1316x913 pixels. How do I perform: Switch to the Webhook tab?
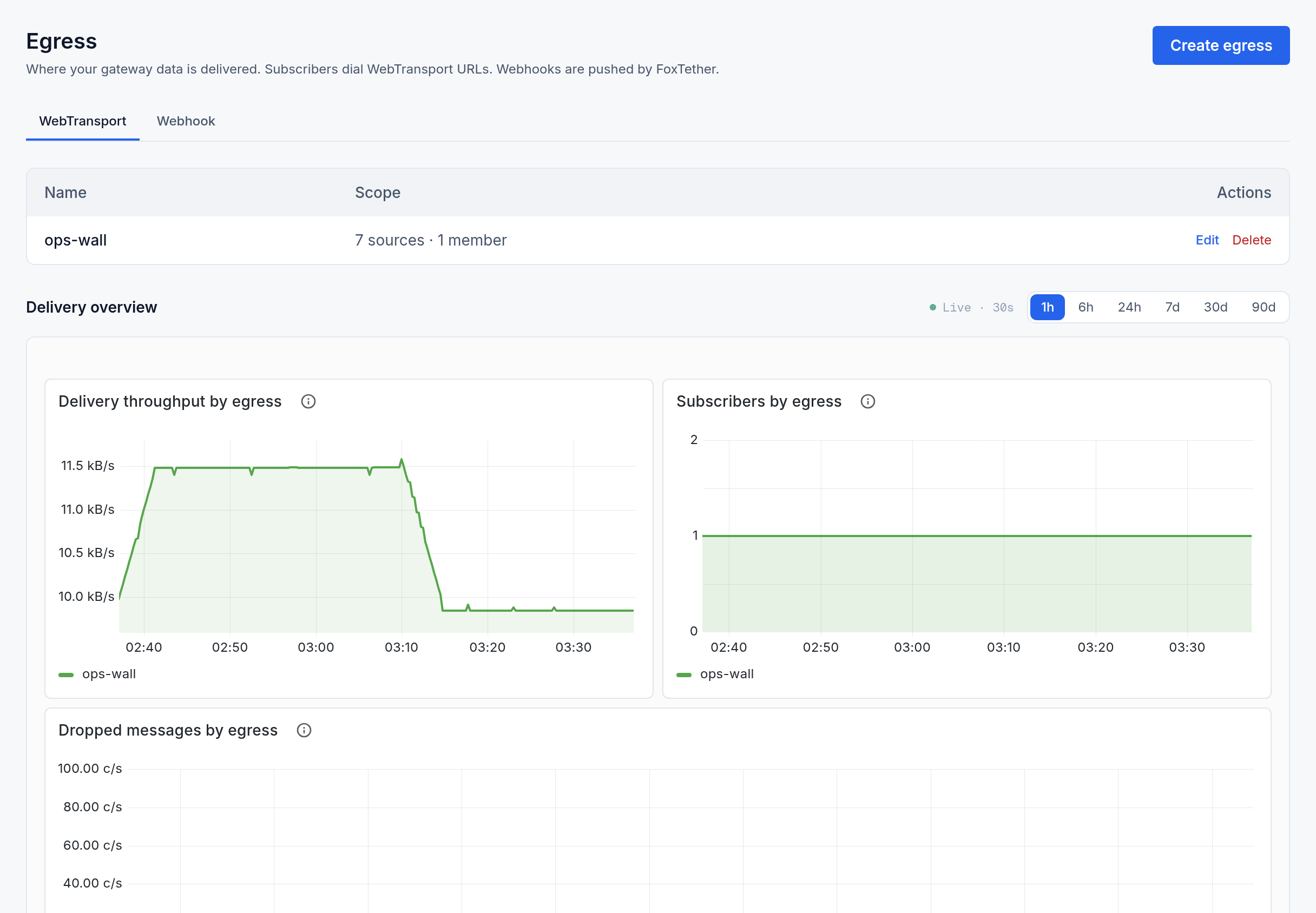point(186,121)
